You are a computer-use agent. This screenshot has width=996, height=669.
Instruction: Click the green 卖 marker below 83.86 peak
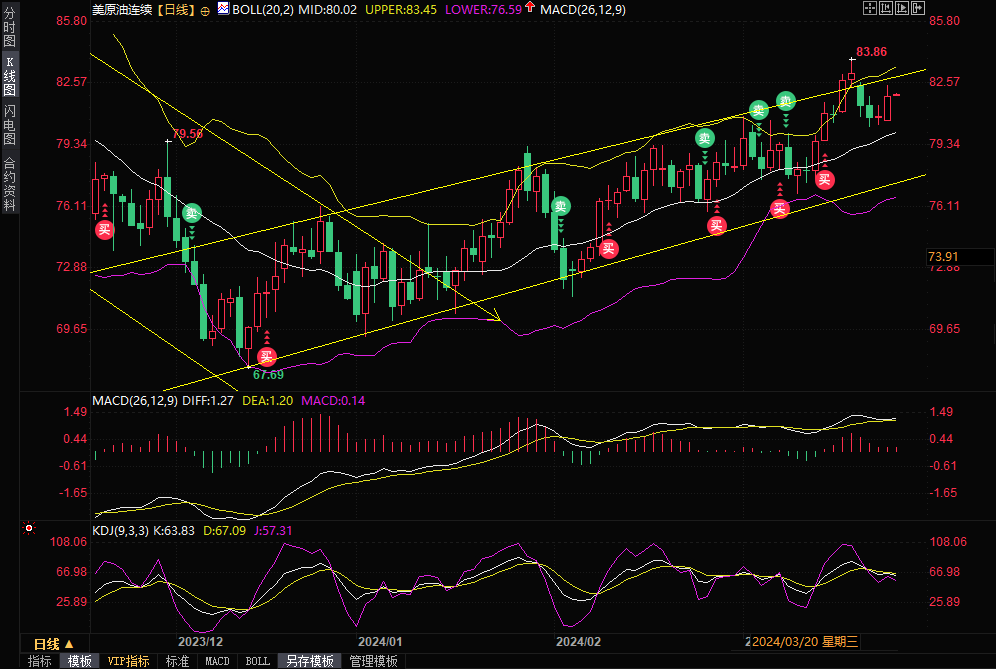point(786,101)
